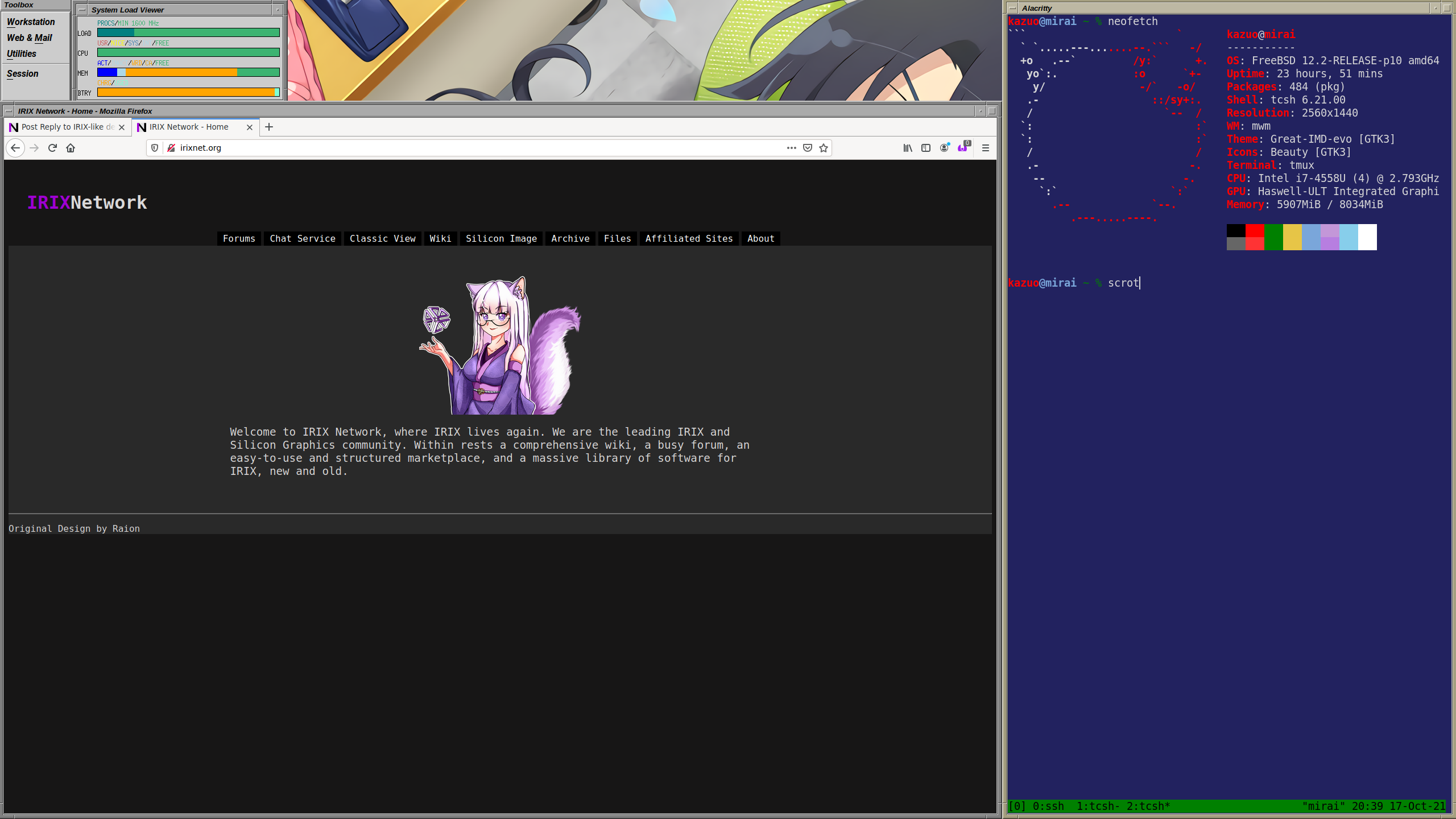Open page actions three-dot menu
Screen dimensions: 1456x819
791,148
